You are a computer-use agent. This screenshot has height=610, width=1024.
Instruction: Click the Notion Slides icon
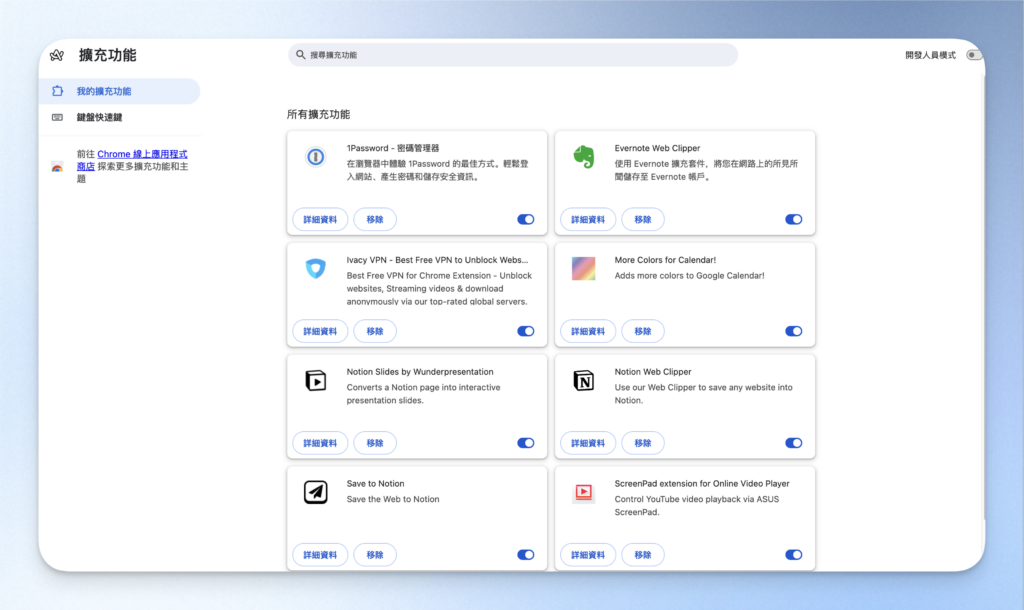pos(315,380)
